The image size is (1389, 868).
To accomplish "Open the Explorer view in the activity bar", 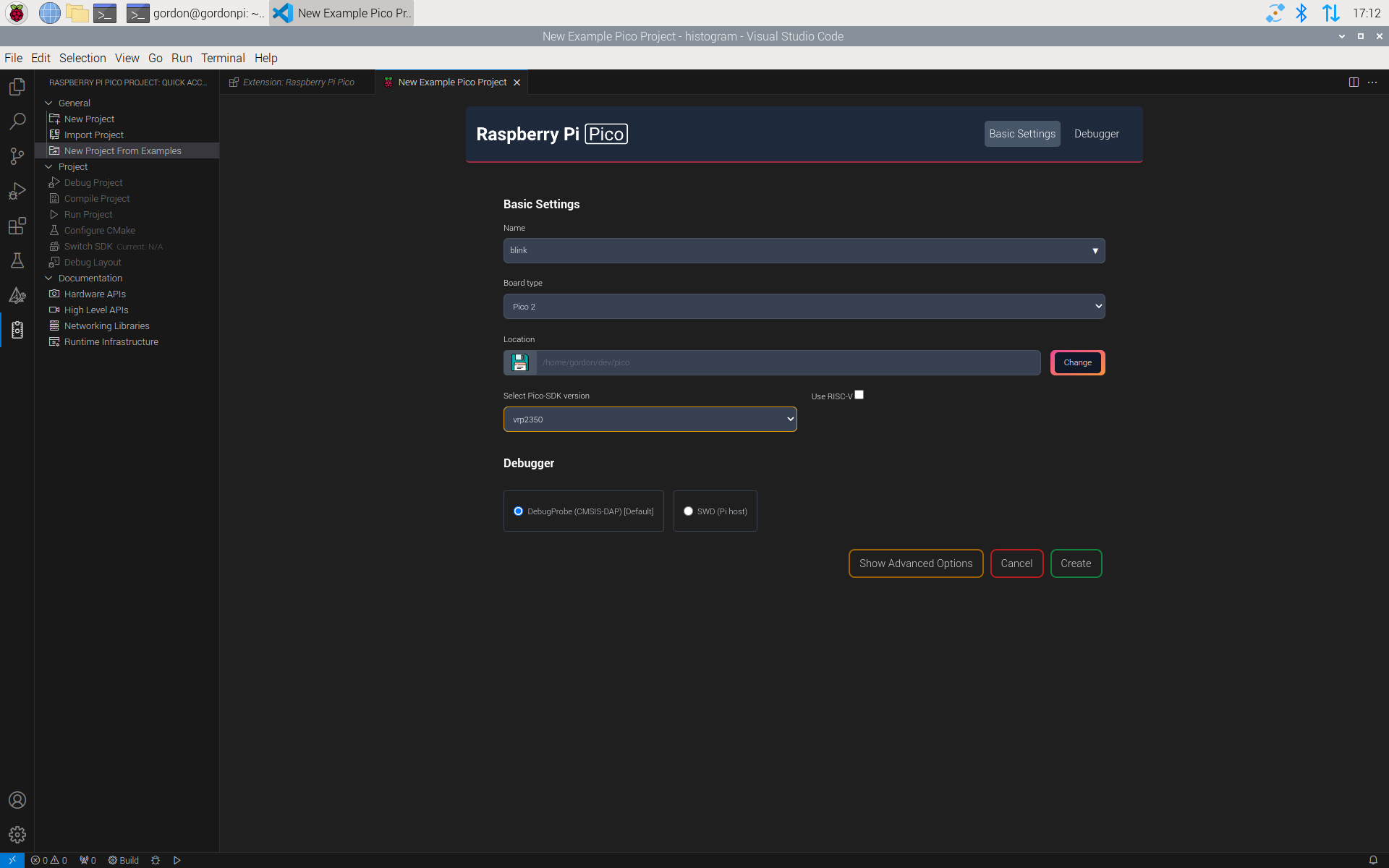I will click(x=17, y=87).
